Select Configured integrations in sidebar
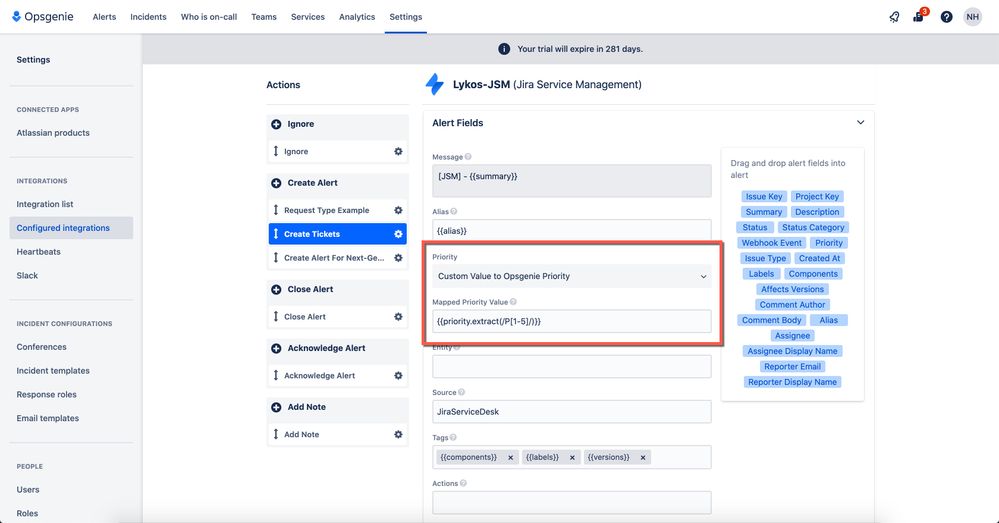 click(71, 228)
